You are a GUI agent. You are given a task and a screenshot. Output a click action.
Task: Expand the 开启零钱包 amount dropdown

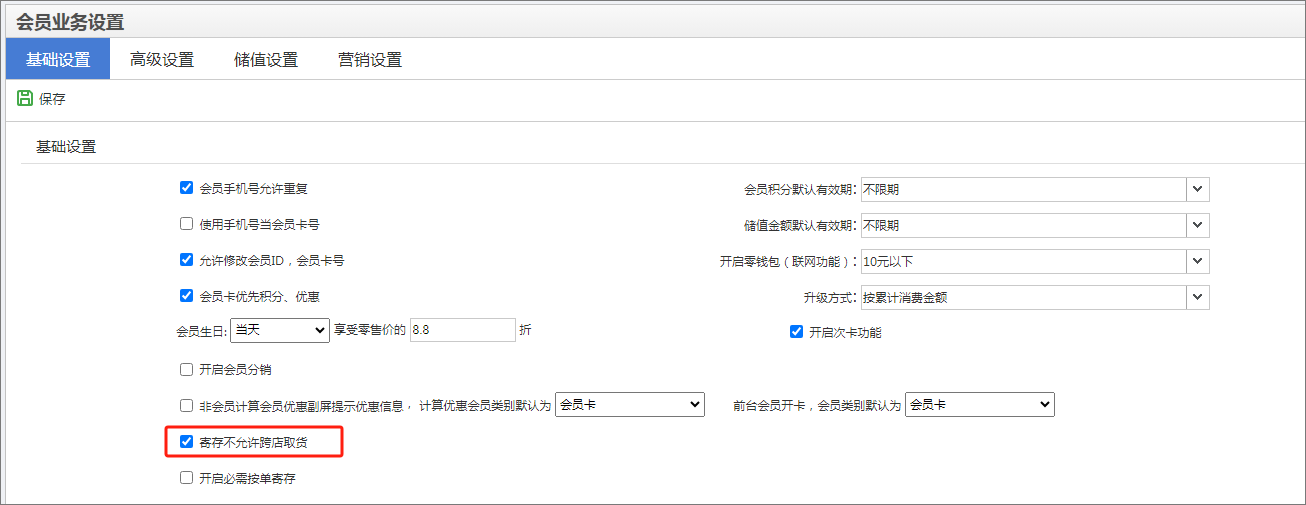[1198, 261]
